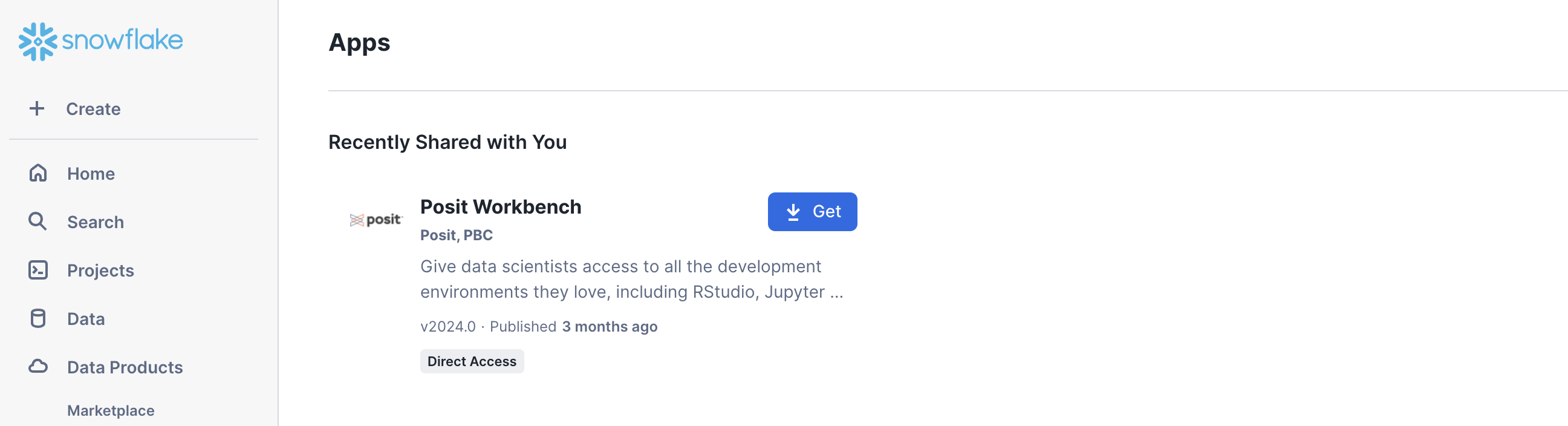Click the Posit logo thumbnail

376,220
